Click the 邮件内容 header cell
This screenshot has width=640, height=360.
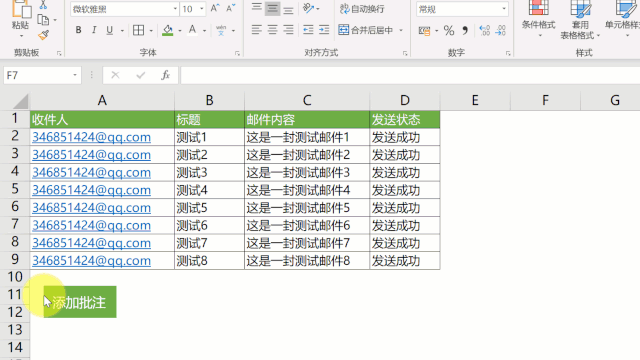point(307,120)
